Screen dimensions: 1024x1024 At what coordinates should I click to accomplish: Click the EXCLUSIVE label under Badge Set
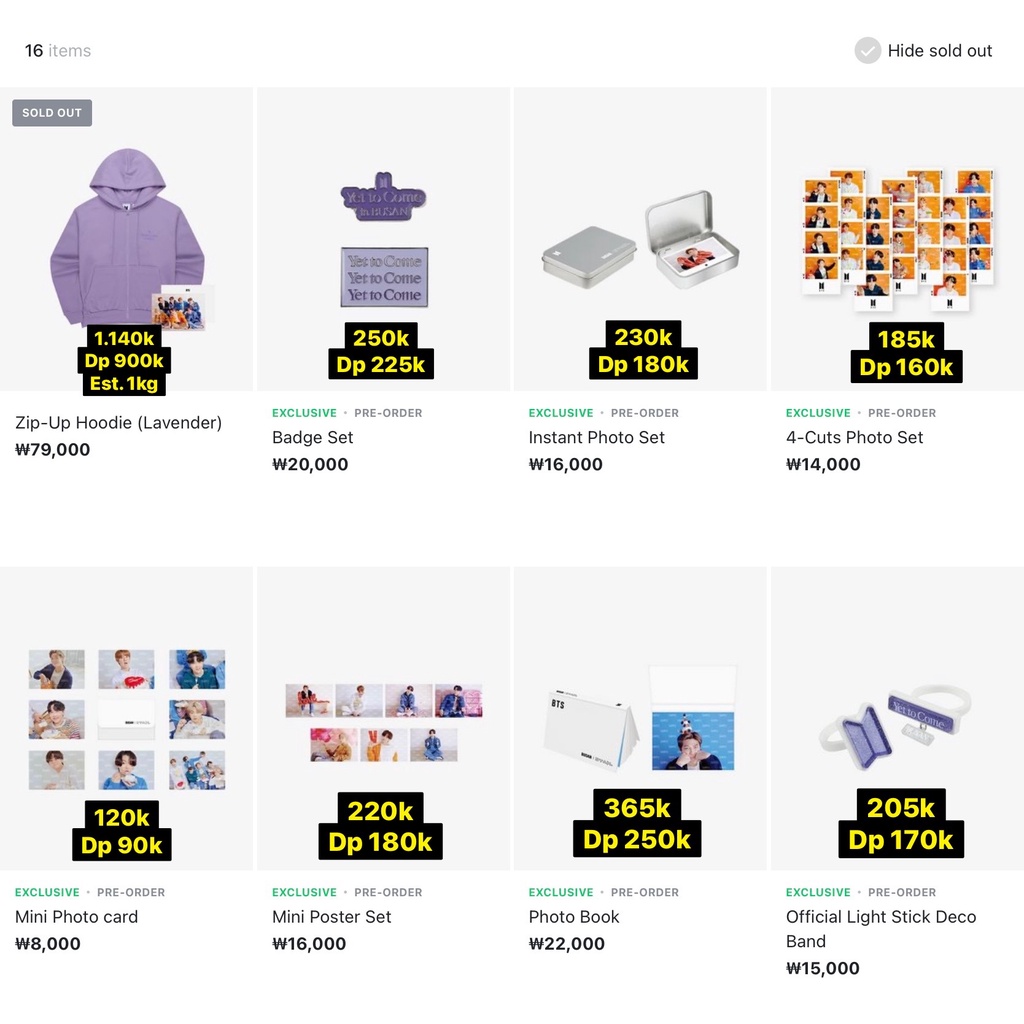pos(304,412)
